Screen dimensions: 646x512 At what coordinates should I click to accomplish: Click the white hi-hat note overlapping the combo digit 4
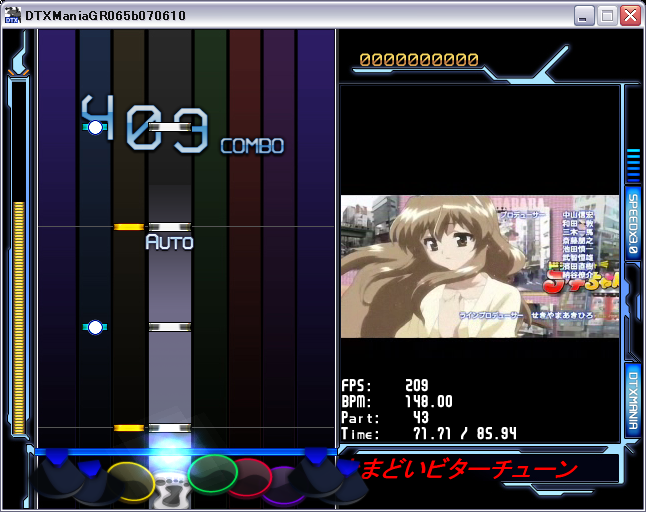tap(95, 127)
